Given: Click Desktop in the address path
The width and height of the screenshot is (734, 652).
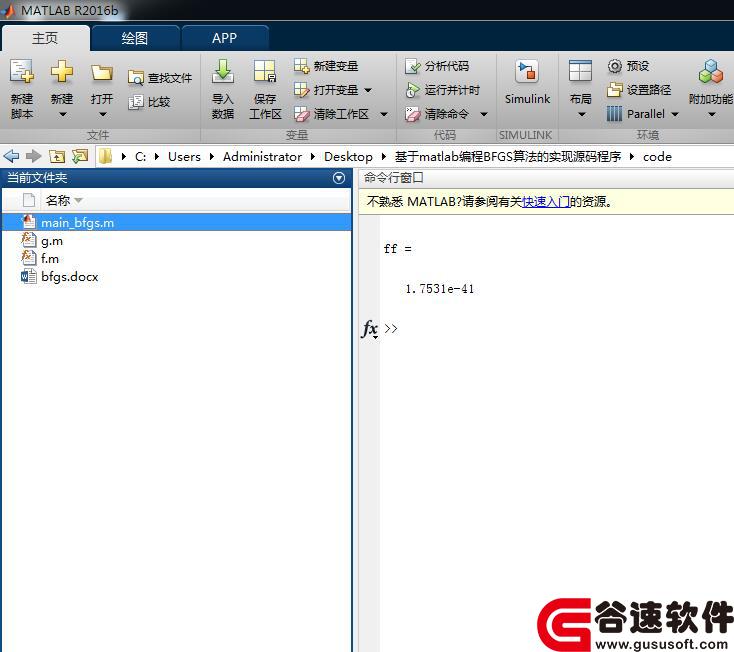Looking at the screenshot, I should pos(348,156).
